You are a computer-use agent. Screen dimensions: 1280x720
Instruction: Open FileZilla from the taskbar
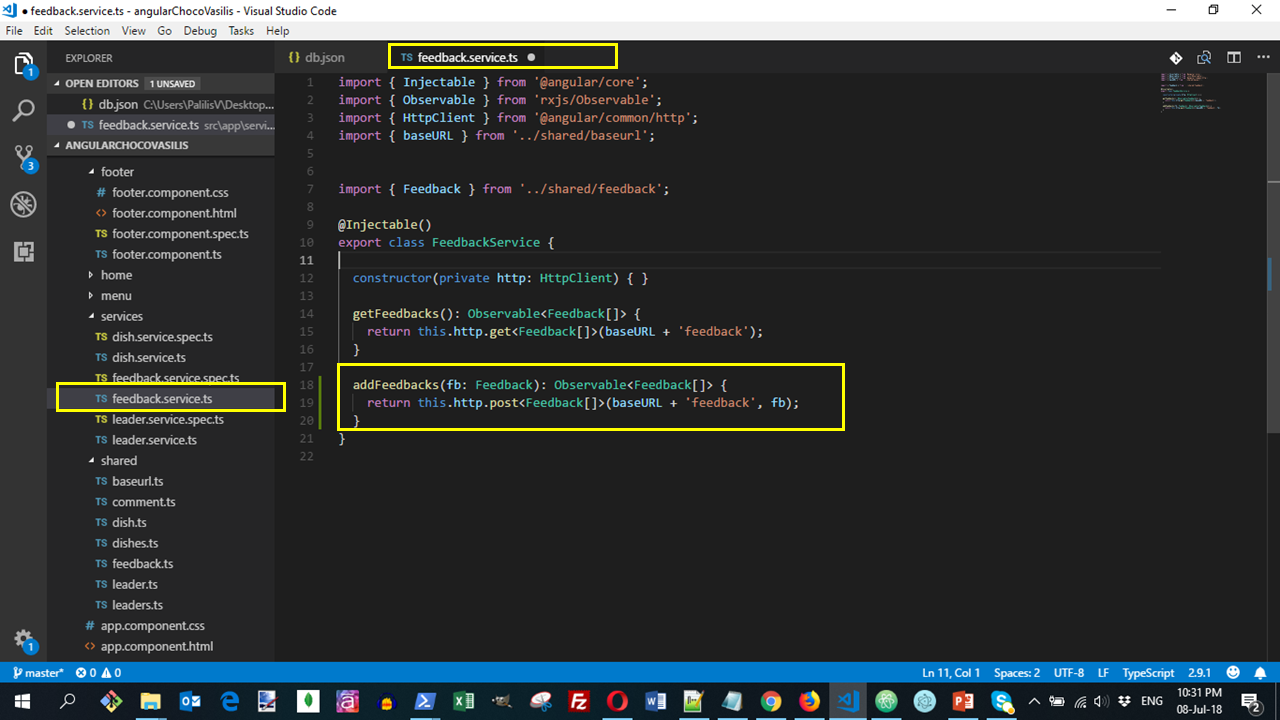[578, 701]
